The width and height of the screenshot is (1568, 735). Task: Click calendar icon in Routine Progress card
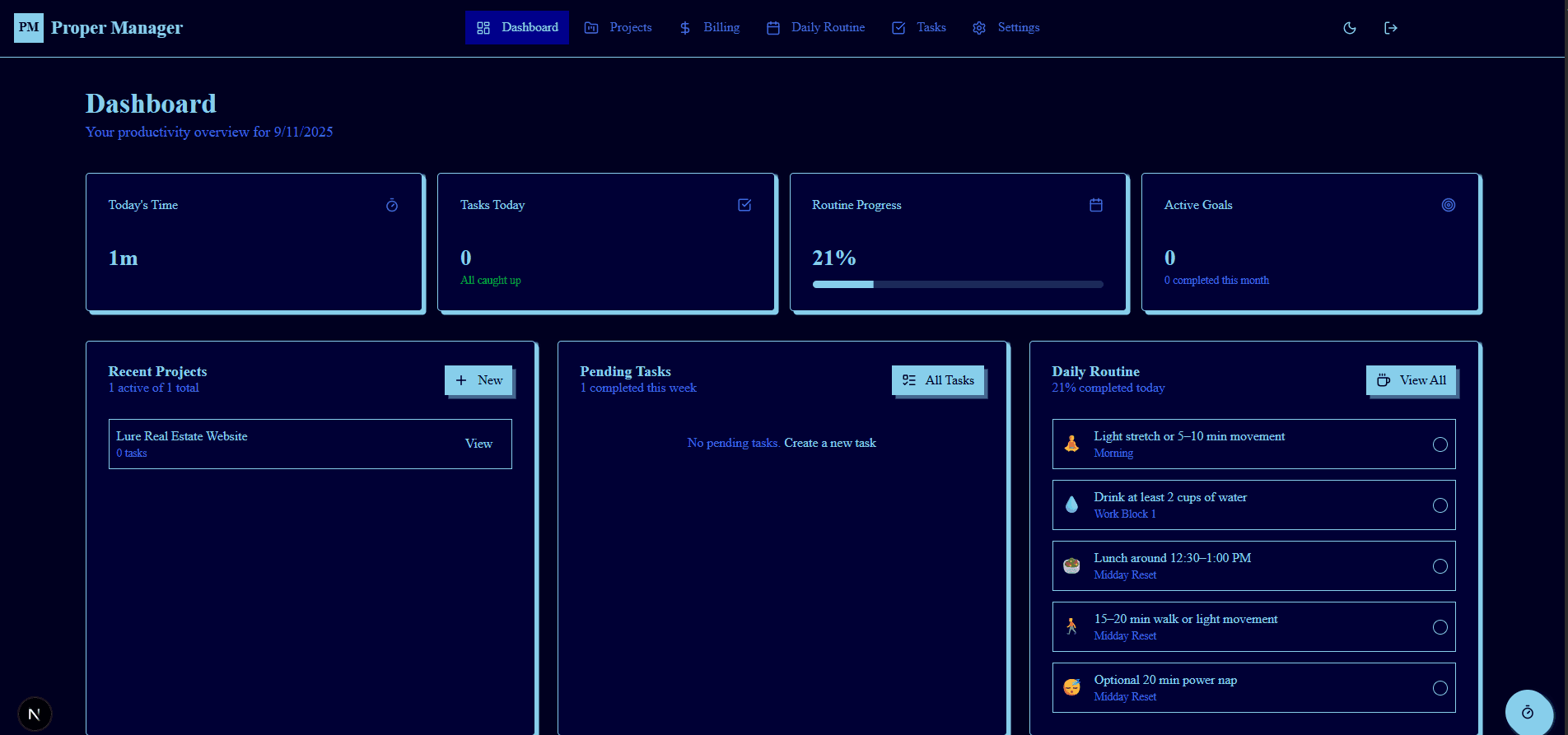1095,205
